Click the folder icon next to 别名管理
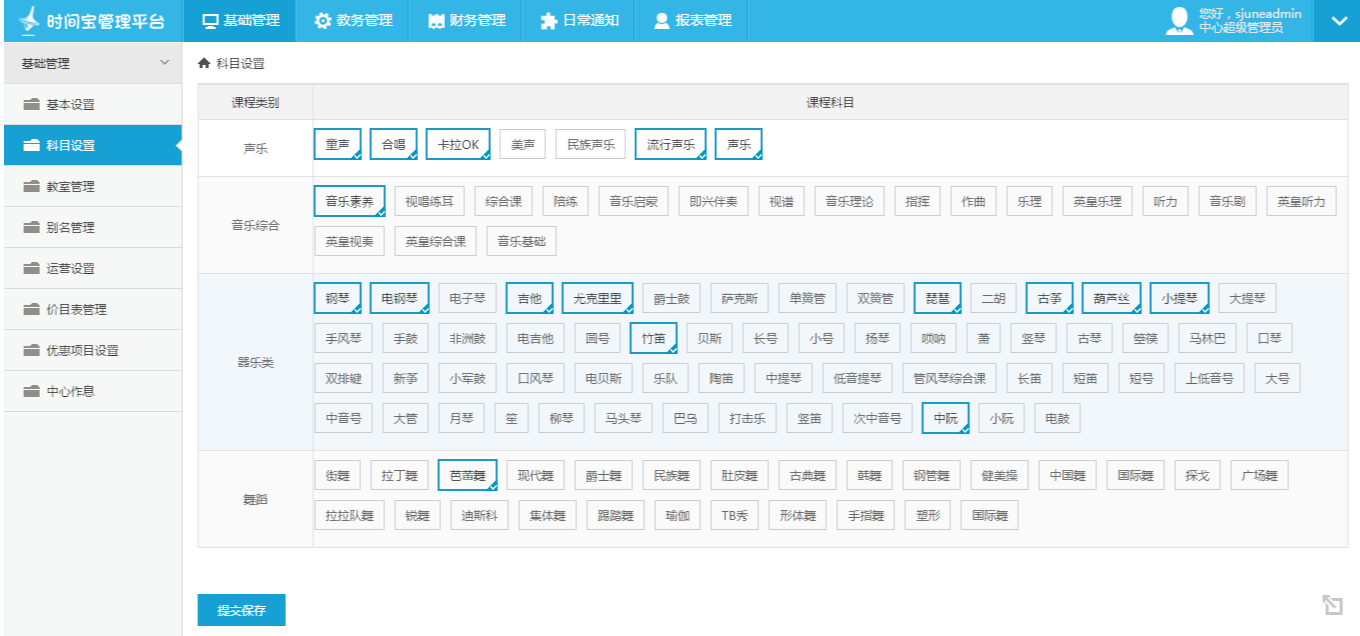The height and width of the screenshot is (636, 1360). 31,228
